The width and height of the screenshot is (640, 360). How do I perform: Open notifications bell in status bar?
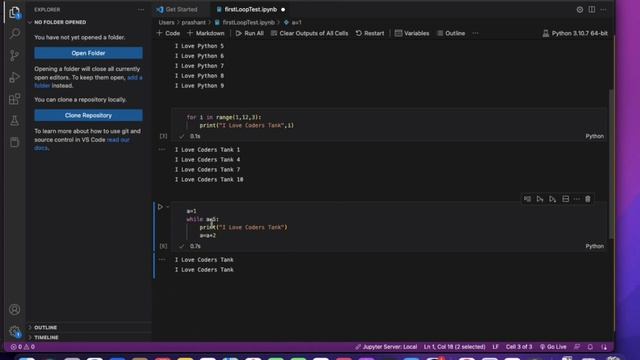[x=590, y=347]
